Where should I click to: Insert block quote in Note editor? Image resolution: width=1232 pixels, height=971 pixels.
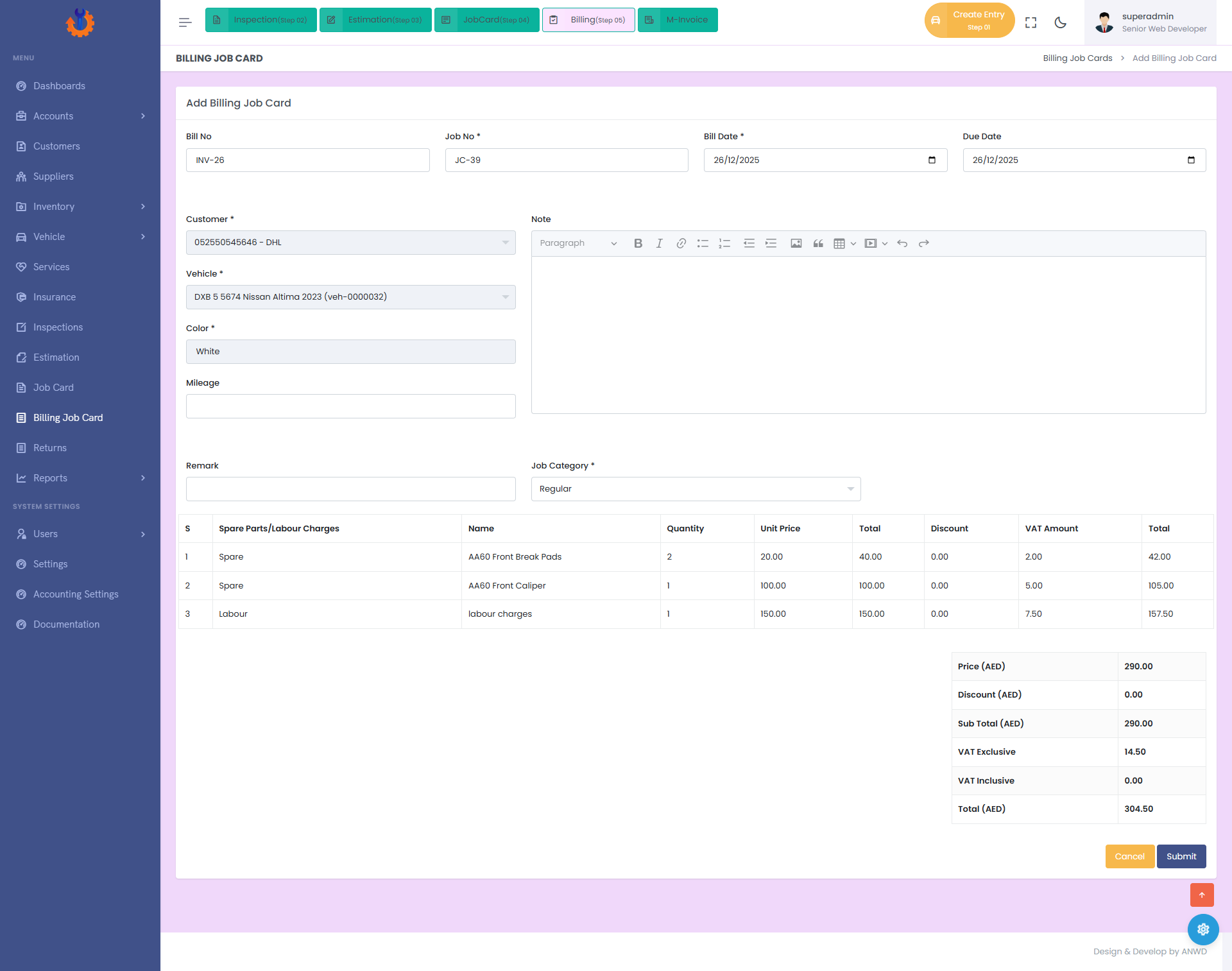tap(817, 243)
